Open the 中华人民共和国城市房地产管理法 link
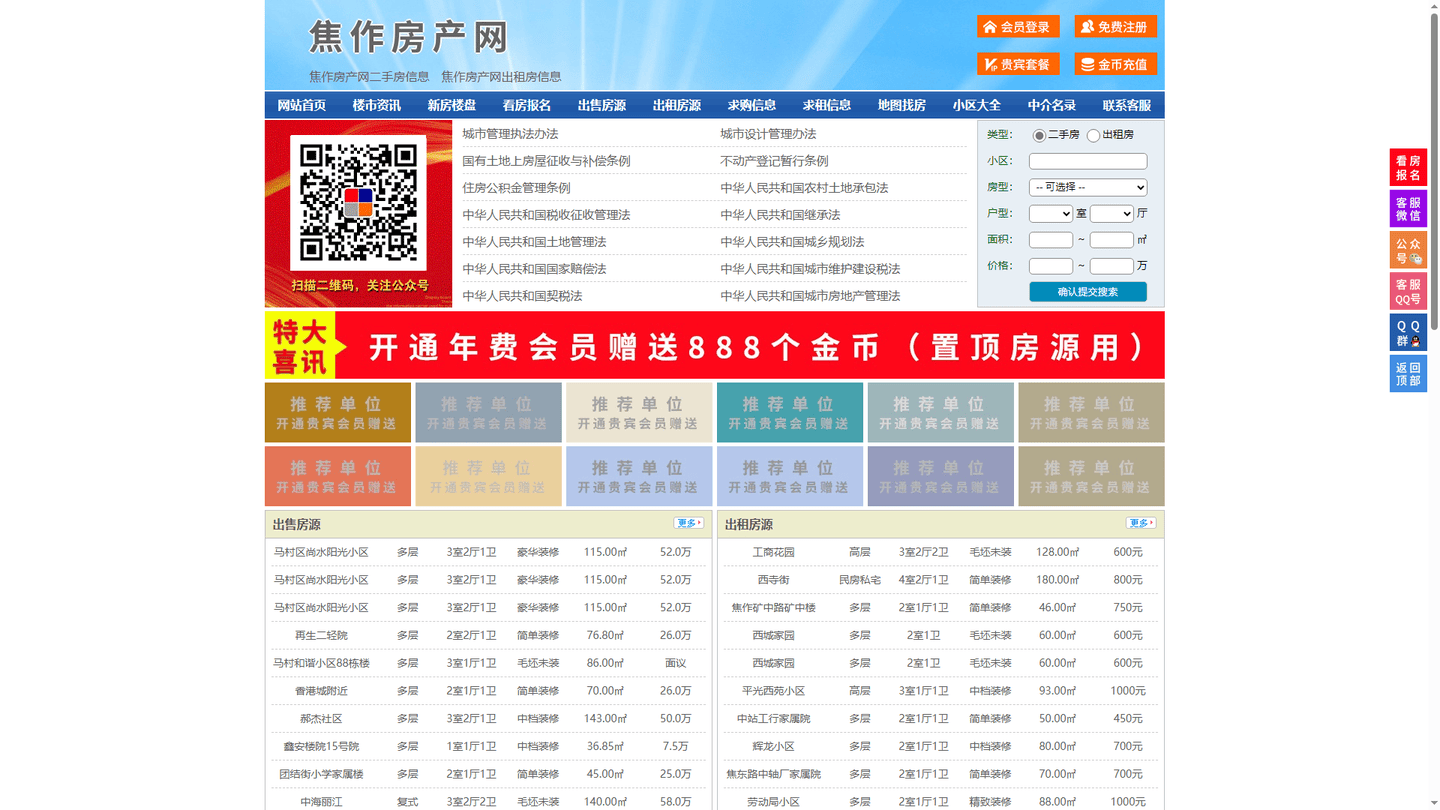This screenshot has height=810, width=1440. point(810,296)
